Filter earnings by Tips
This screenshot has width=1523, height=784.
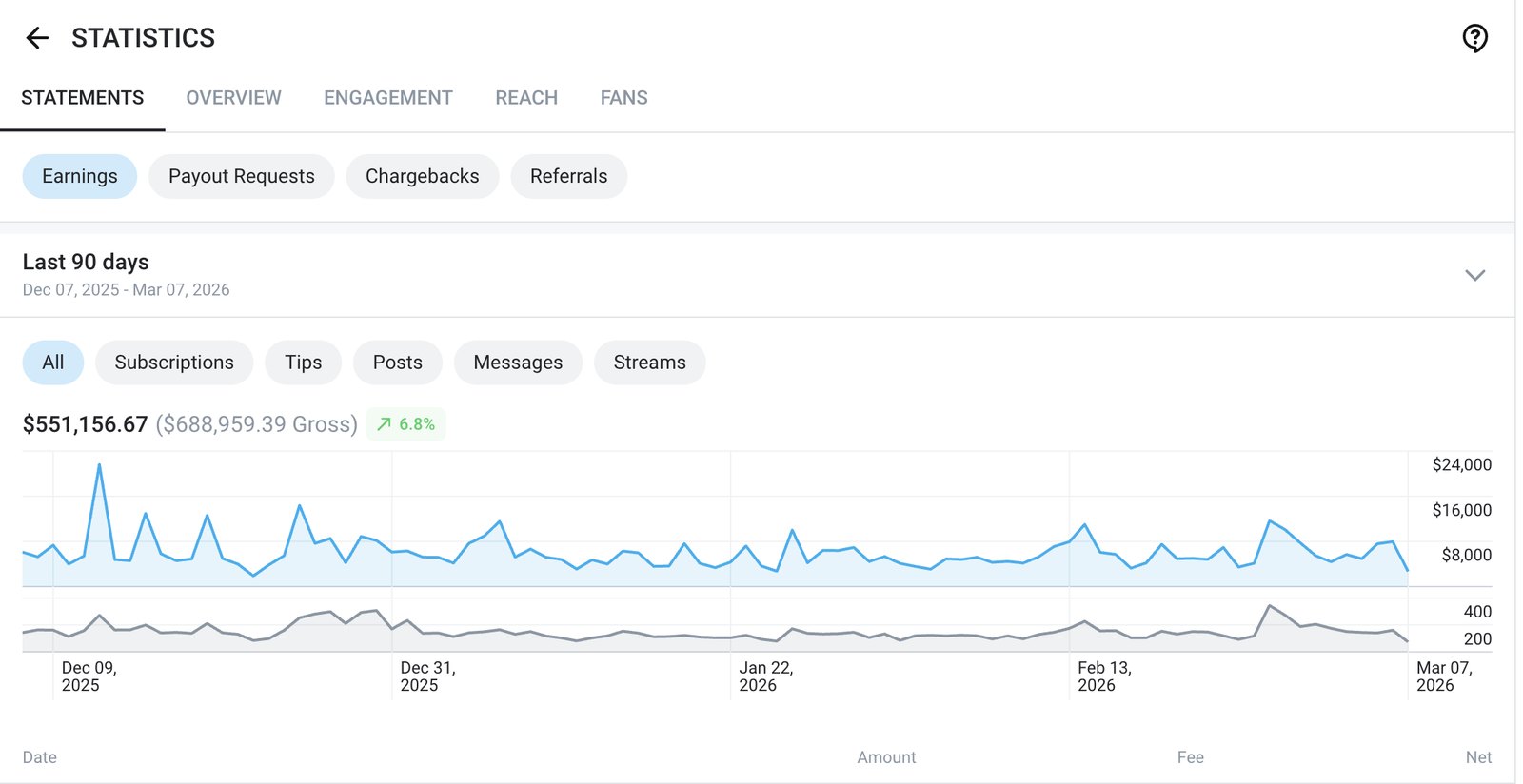(304, 363)
